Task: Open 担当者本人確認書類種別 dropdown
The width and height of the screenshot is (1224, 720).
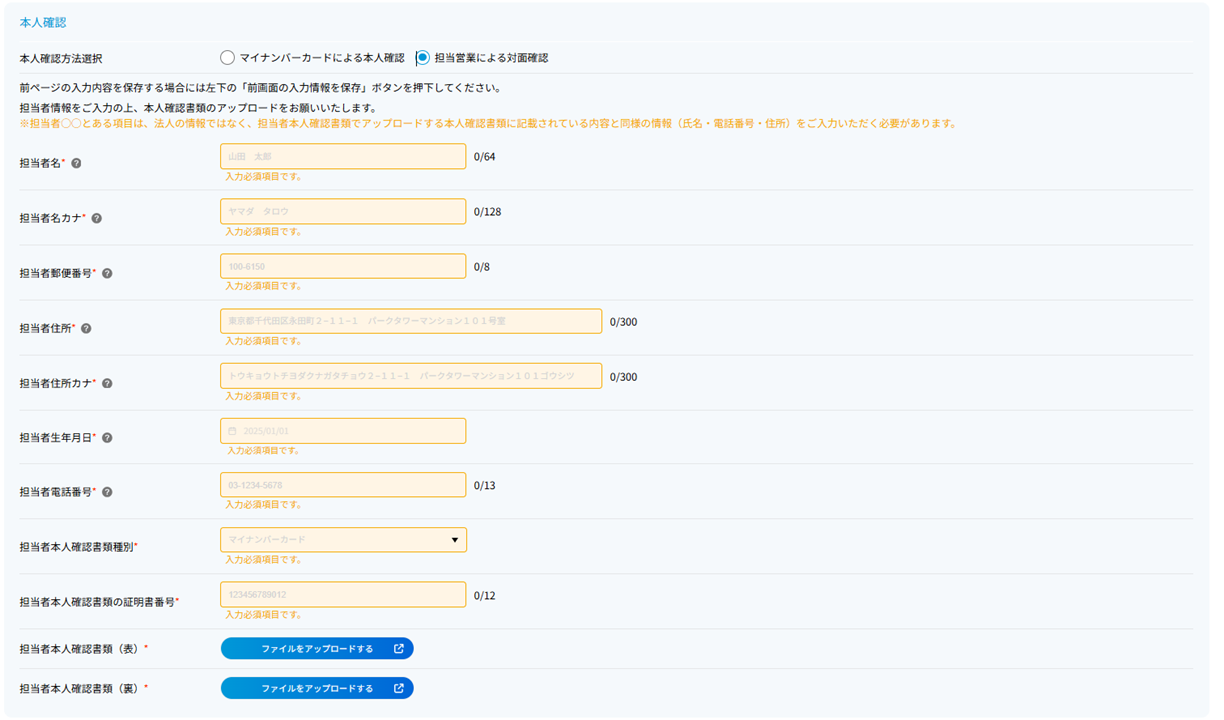Action: (342, 540)
